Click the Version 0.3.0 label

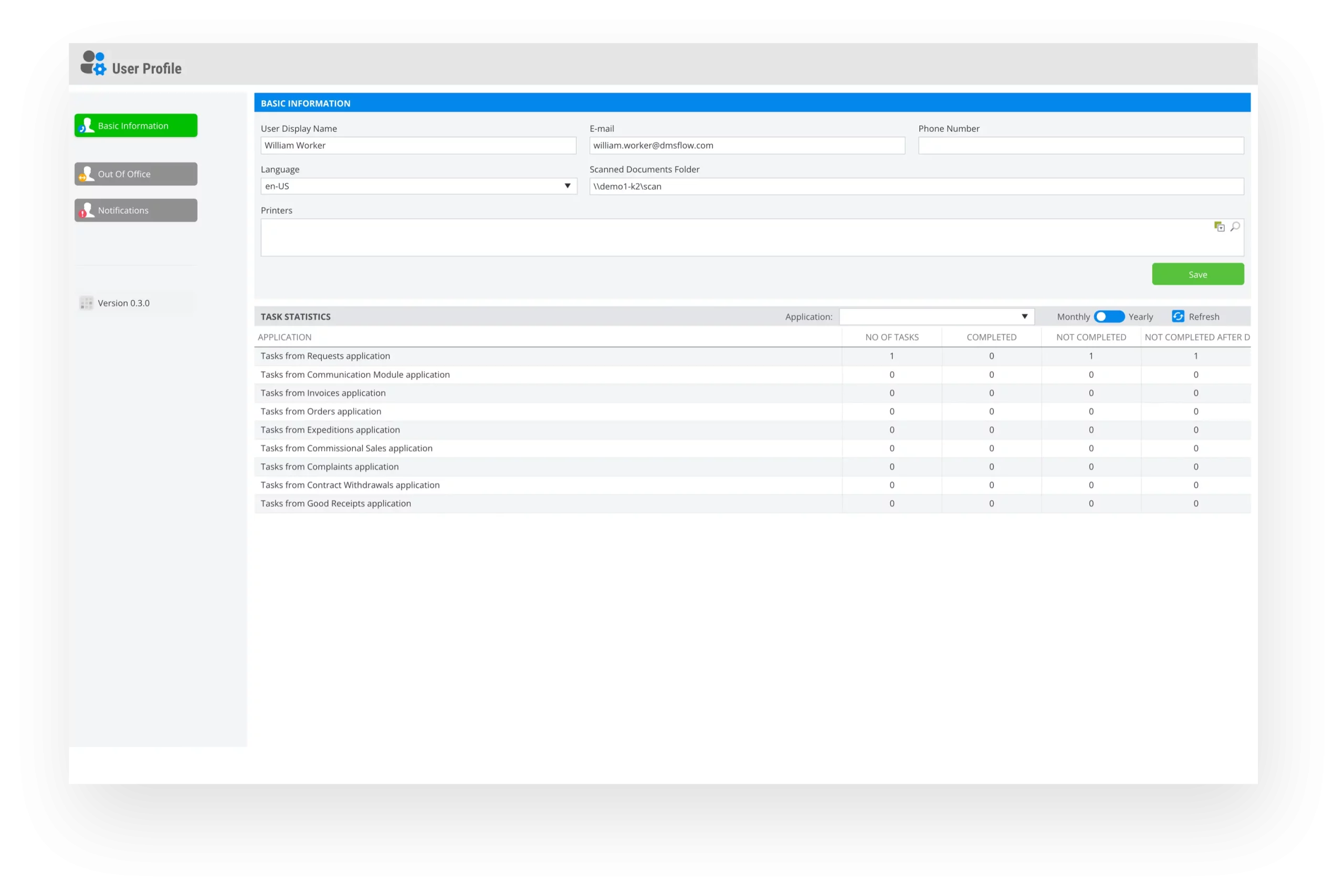tap(123, 303)
